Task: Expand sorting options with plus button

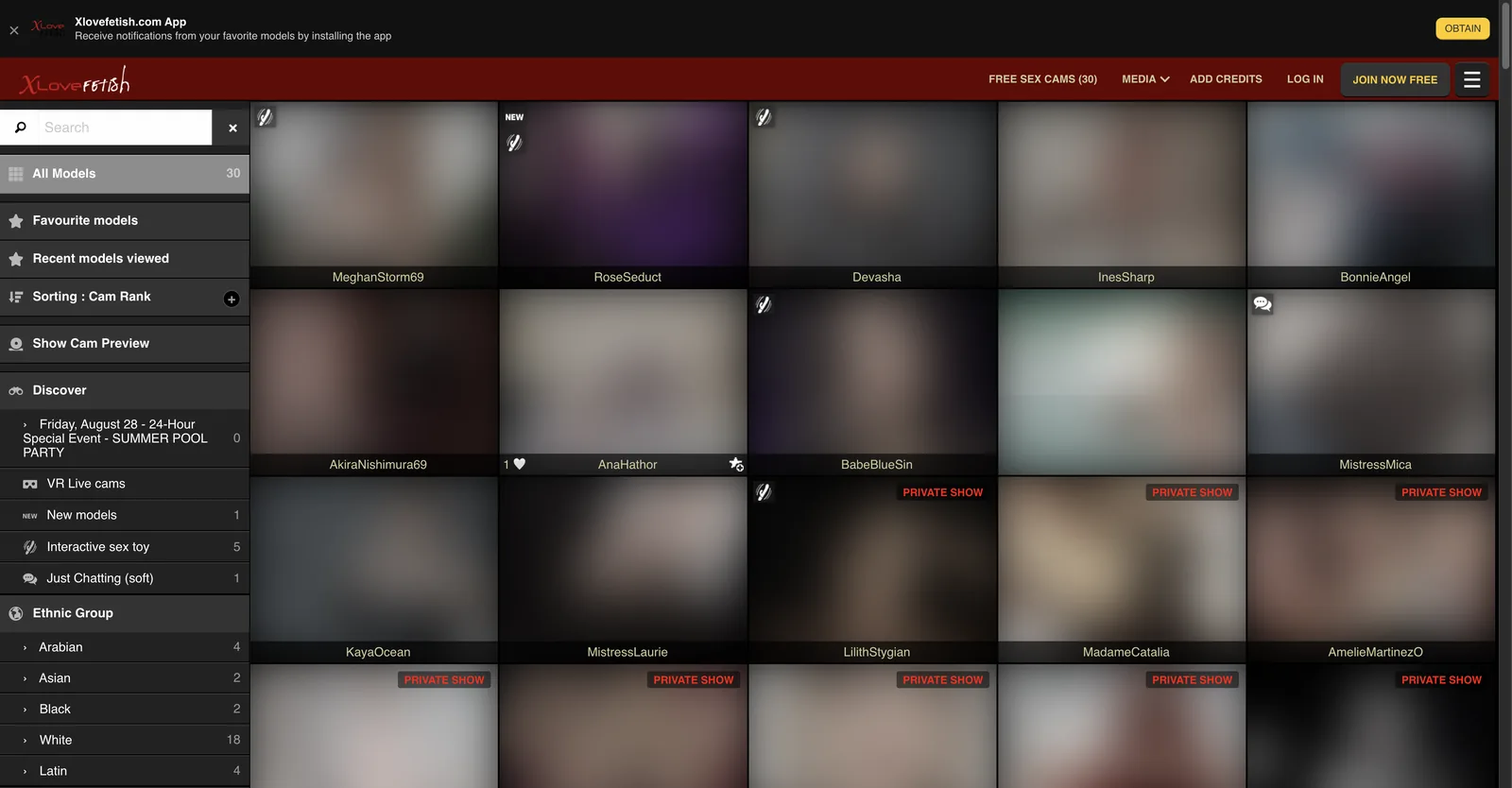Action: coord(232,300)
